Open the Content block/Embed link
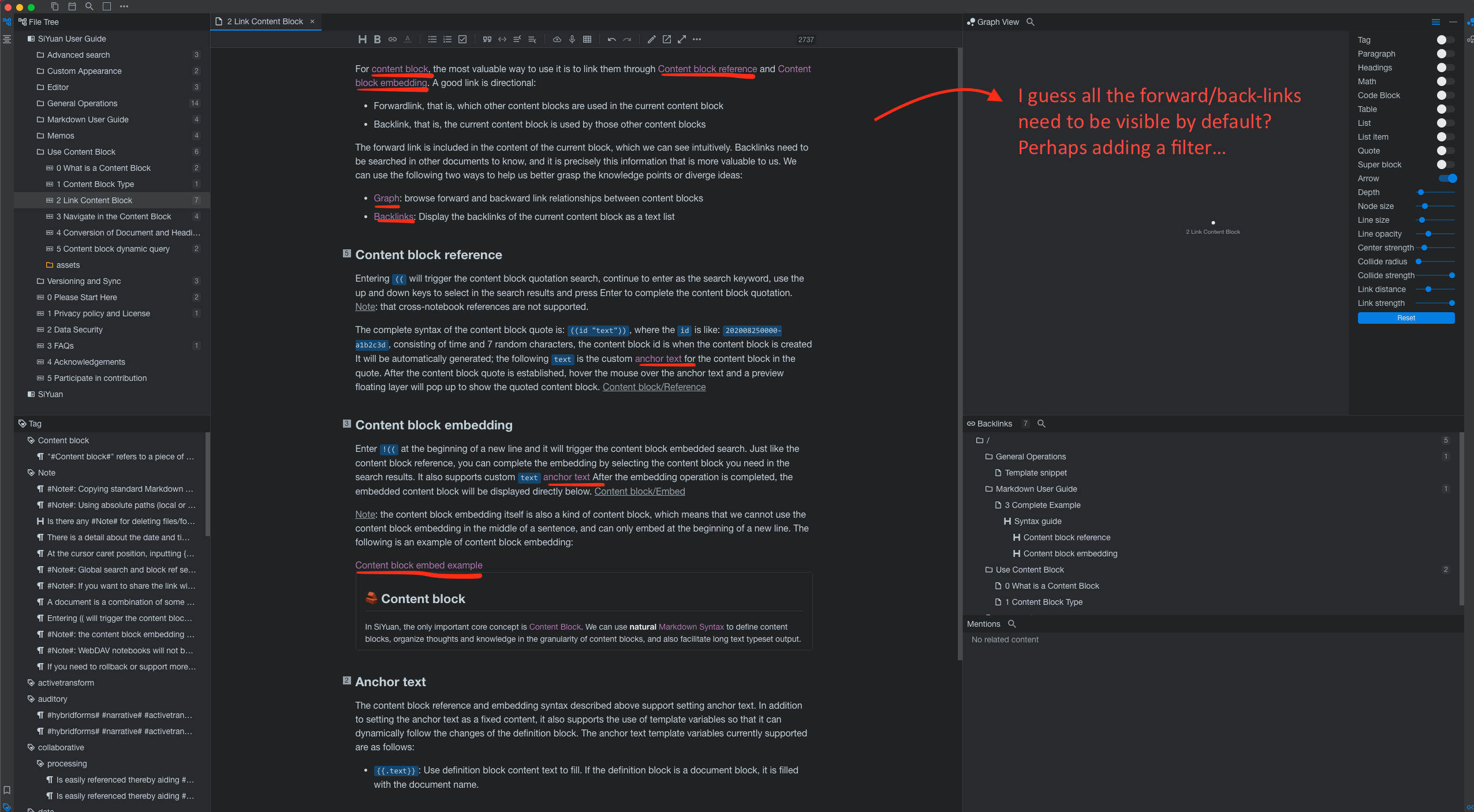1474x812 pixels. tap(639, 492)
